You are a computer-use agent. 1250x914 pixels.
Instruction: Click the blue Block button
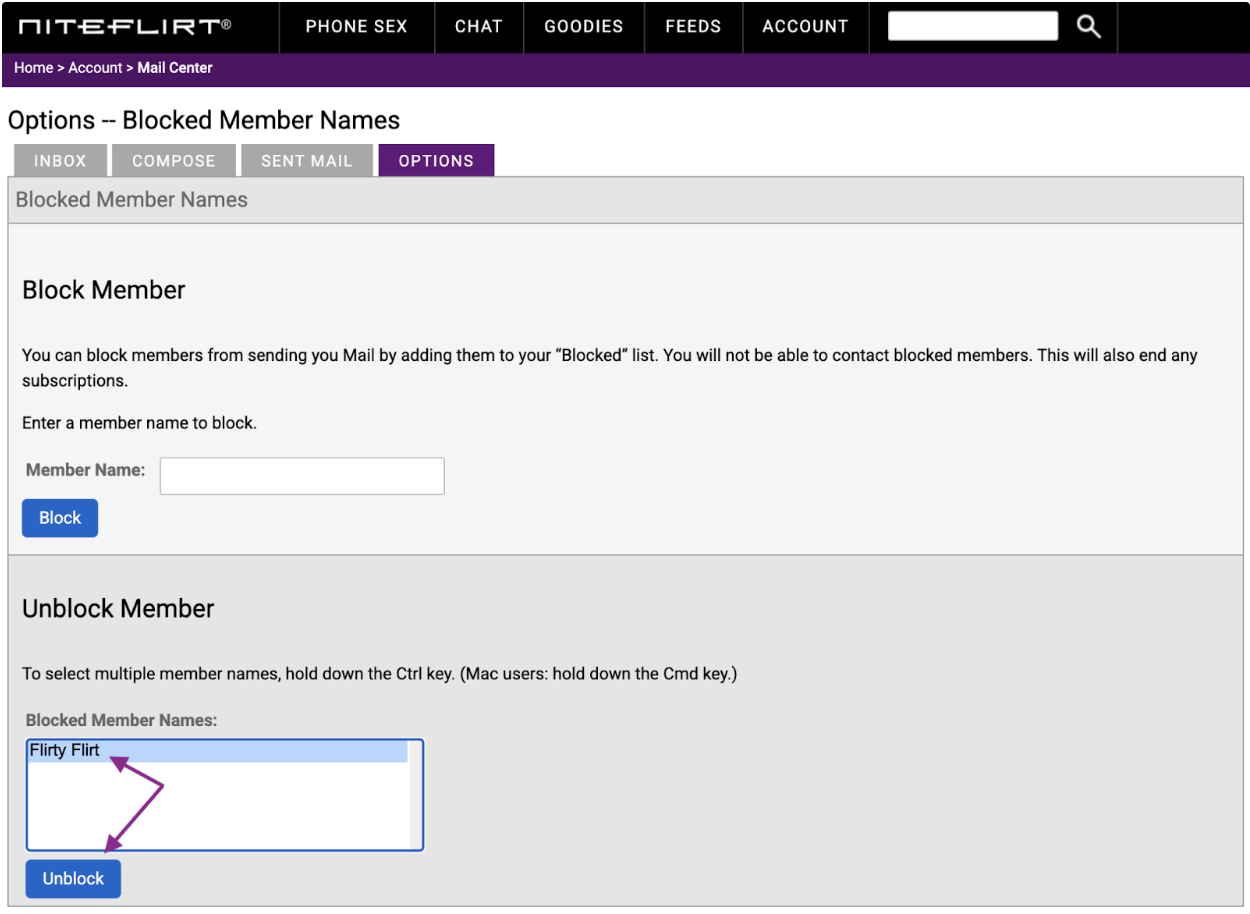click(60, 518)
